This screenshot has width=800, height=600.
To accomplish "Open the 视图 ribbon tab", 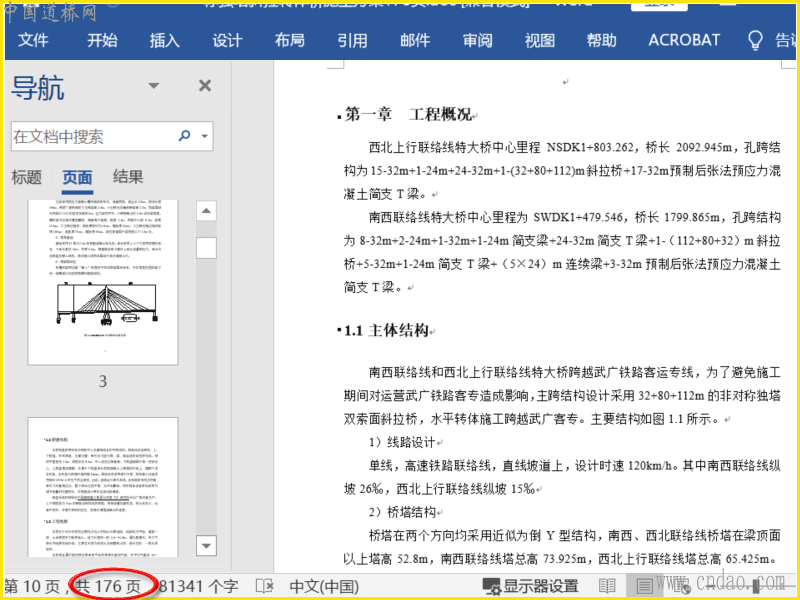I will (540, 40).
